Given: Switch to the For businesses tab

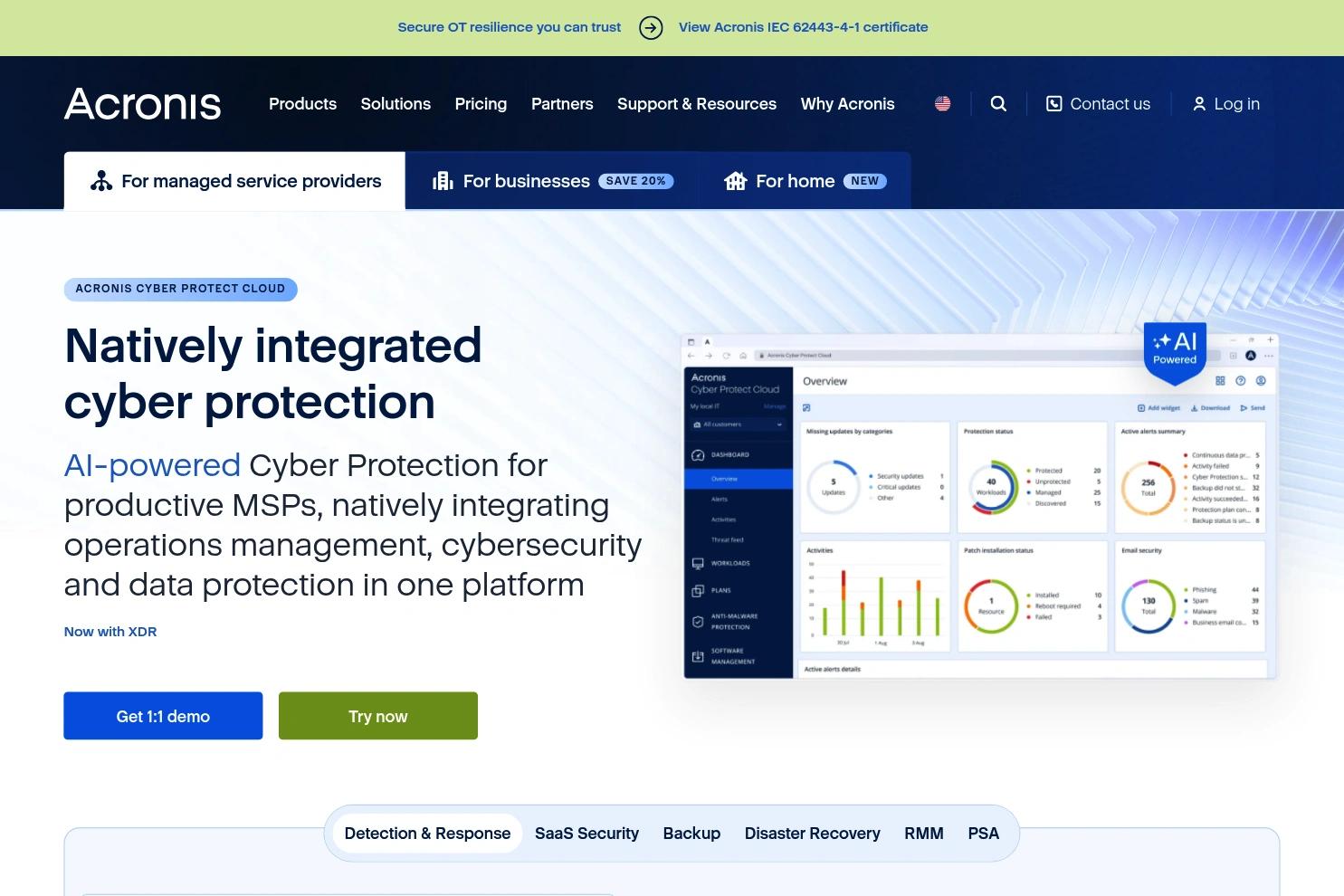Looking at the screenshot, I should [x=552, y=181].
